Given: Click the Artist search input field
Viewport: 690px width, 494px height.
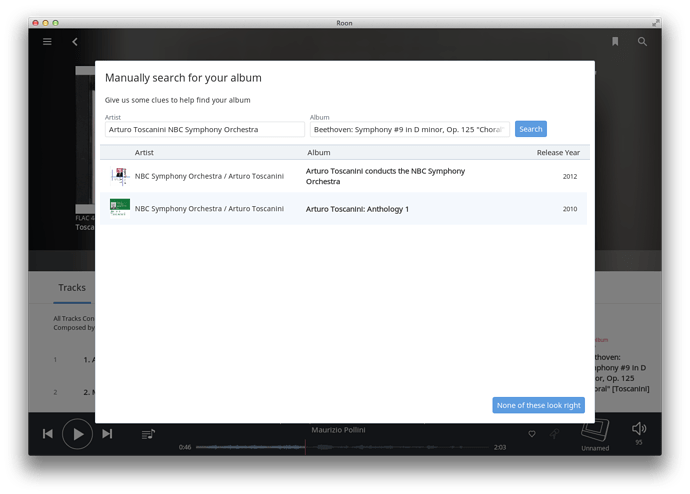Looking at the screenshot, I should (205, 129).
